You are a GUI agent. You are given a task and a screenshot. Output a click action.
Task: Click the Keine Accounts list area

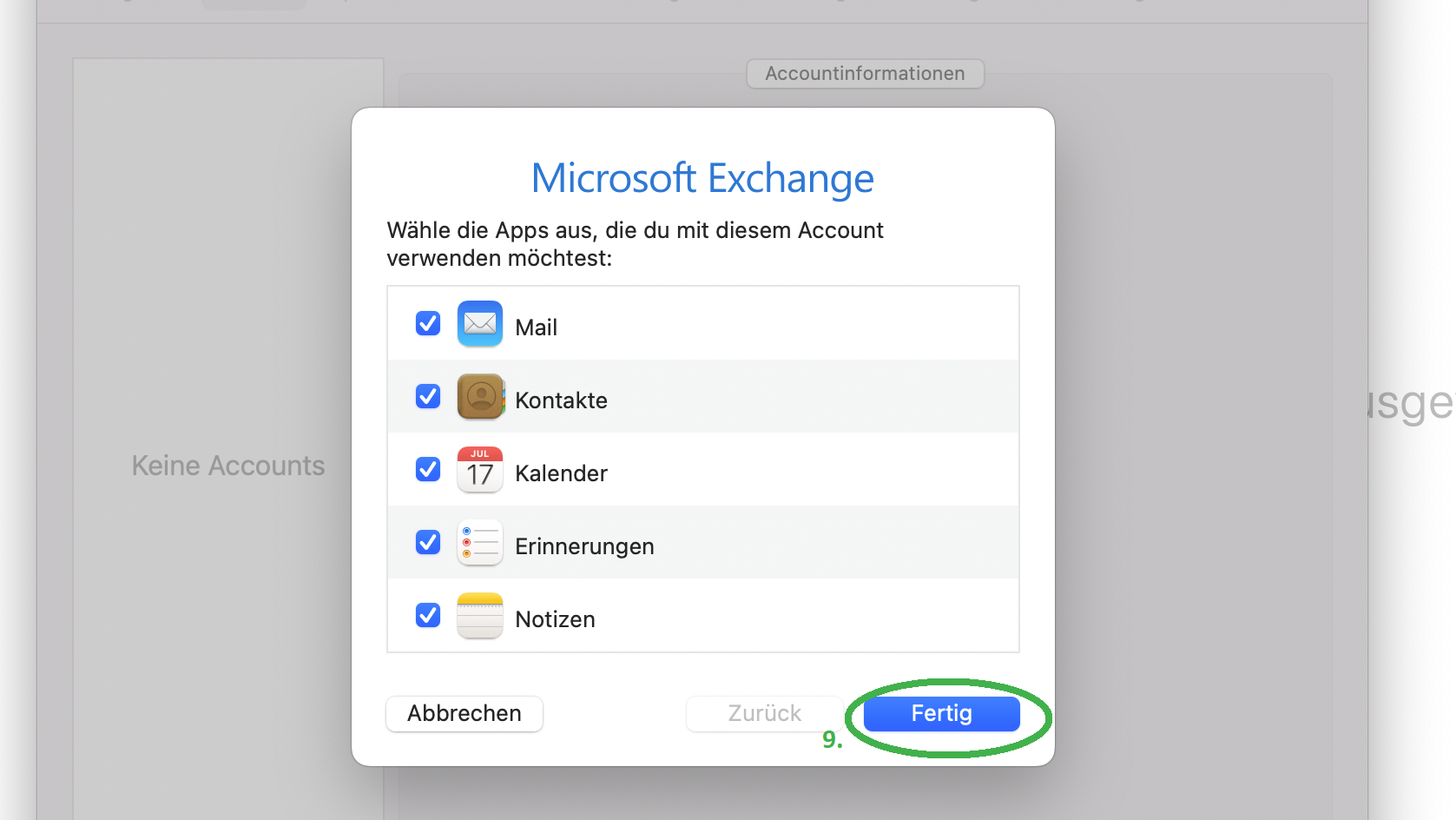click(x=228, y=466)
